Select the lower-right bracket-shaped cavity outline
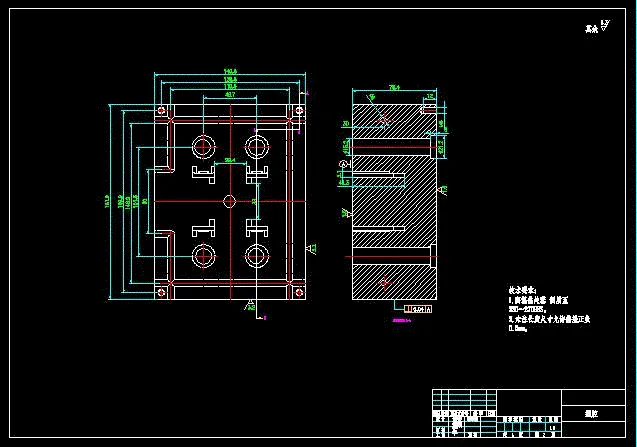Image resolution: width=637 pixels, height=447 pixels. tap(257, 228)
